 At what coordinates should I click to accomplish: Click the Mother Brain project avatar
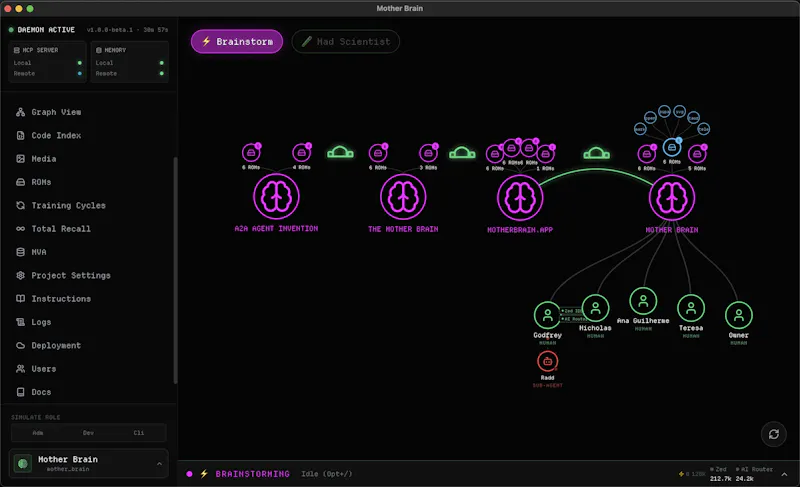coord(22,464)
